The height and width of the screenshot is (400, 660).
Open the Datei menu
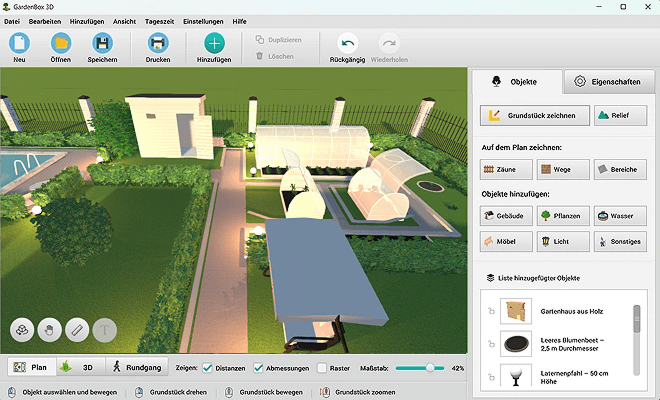click(x=12, y=21)
